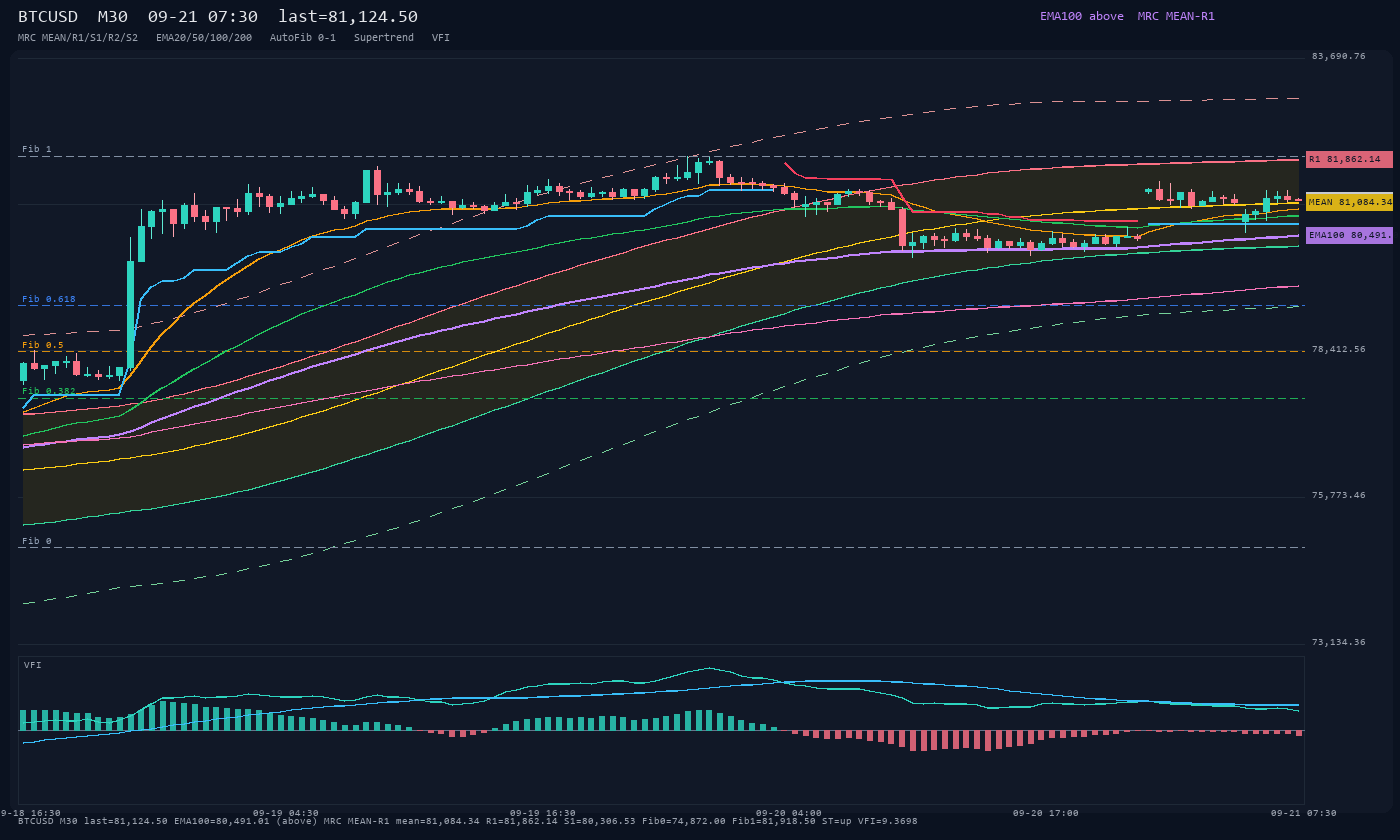The image size is (1400, 840).
Task: Click the 73,134.36 price axis label
Action: pyautogui.click(x=1339, y=643)
